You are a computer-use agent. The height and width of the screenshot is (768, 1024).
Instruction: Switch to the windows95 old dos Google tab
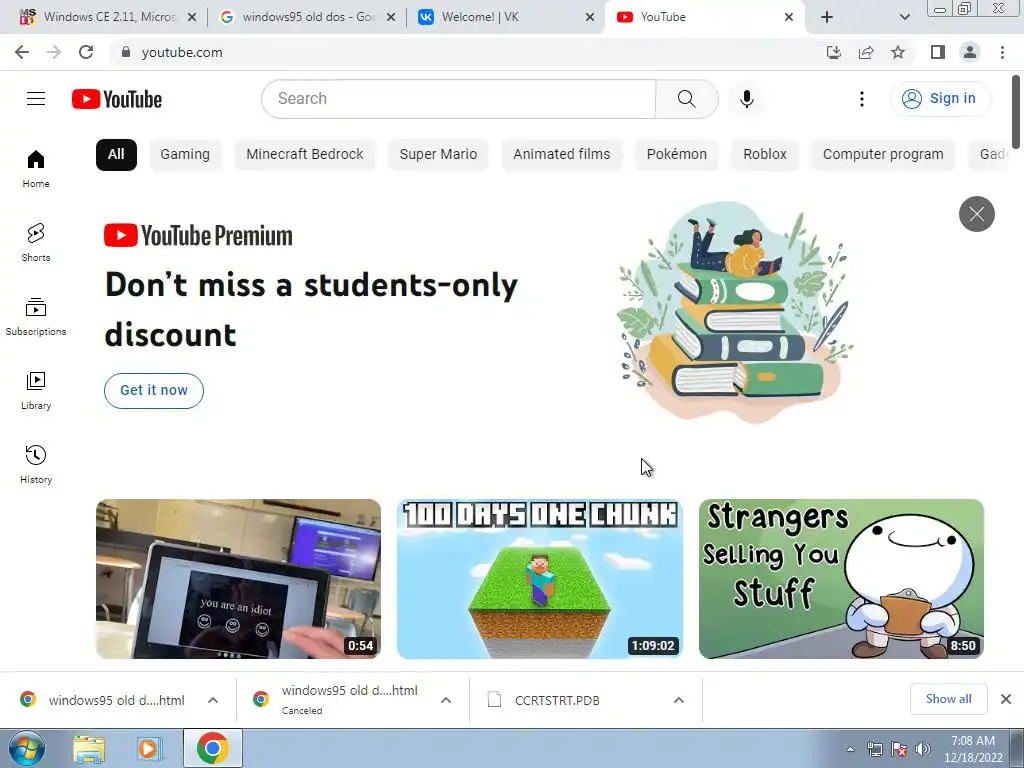click(307, 17)
